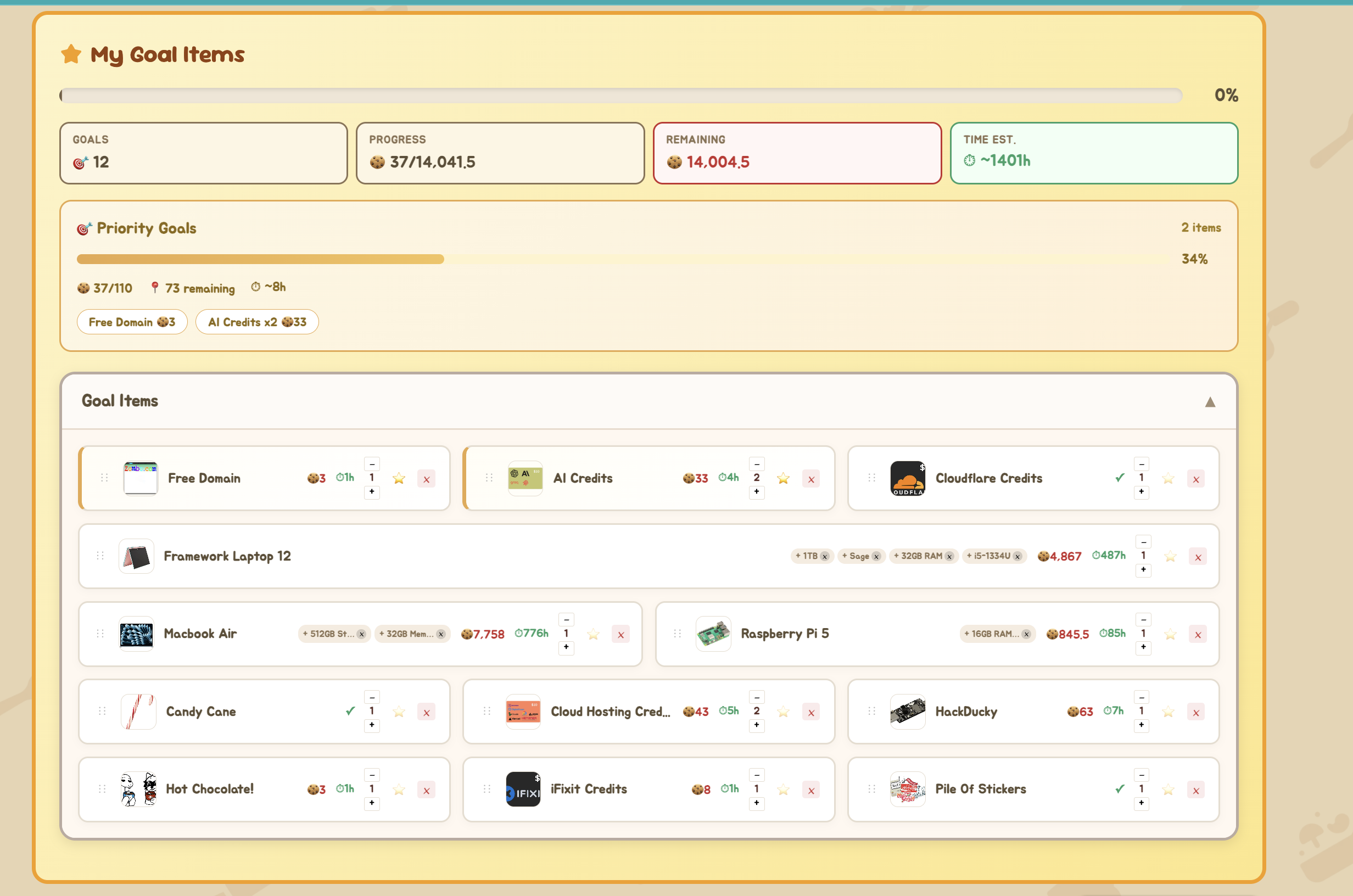Viewport: 1353px width, 896px height.
Task: Delete Macbook Air goal item
Action: tap(620, 634)
